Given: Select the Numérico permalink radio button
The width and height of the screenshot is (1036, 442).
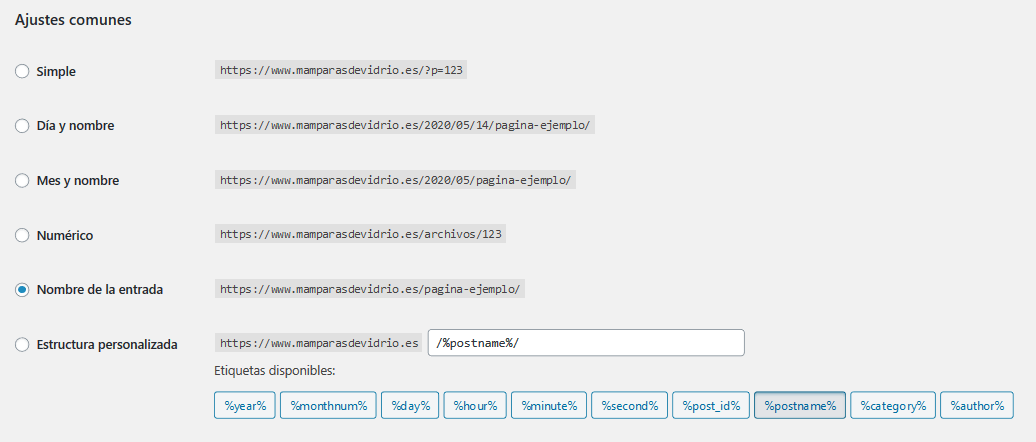Looking at the screenshot, I should [x=22, y=235].
